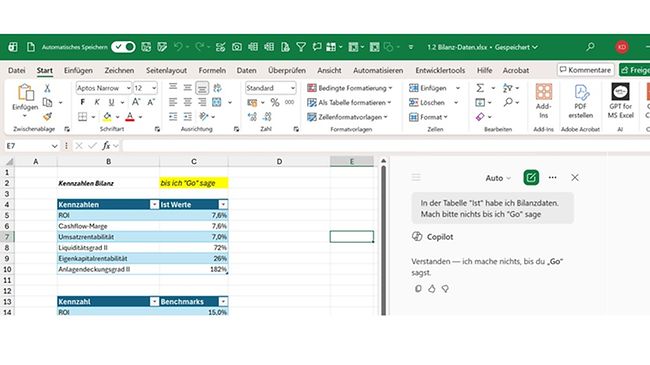650x365 pixels.
Task: Toggle underline formatting (U)
Action: 111,102
